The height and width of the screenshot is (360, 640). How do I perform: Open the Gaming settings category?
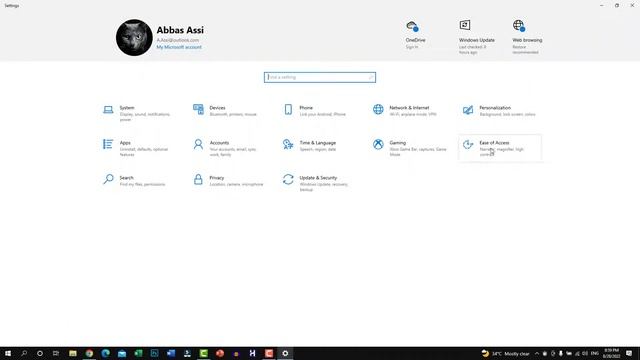410,148
